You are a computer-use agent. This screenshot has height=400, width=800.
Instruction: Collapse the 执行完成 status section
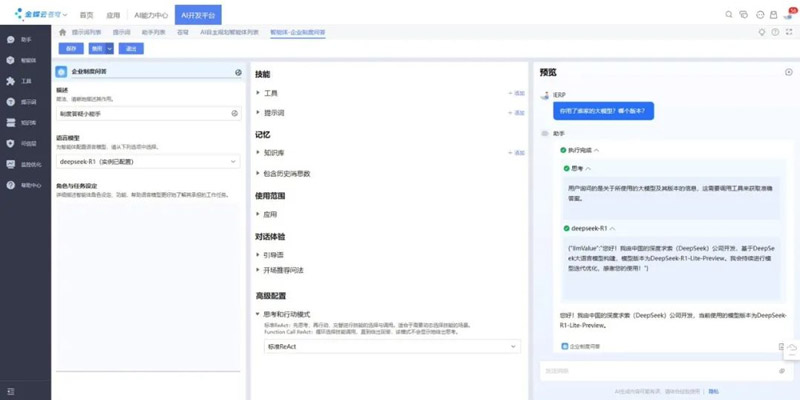597,149
